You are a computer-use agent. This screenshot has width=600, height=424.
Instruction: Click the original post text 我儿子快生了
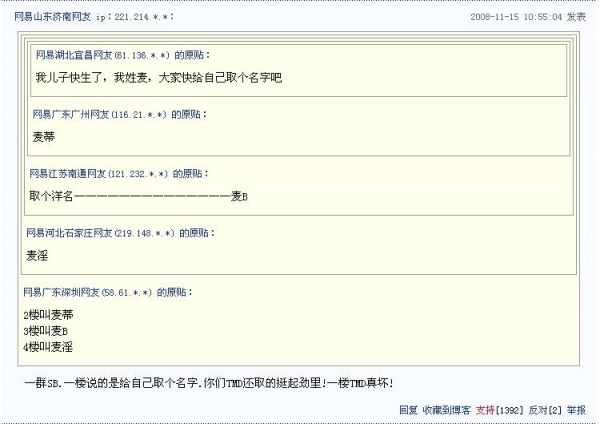158,77
